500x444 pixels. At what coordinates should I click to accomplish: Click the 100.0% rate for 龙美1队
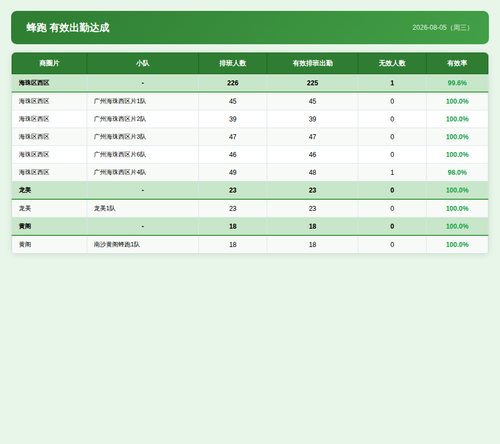pos(457,208)
